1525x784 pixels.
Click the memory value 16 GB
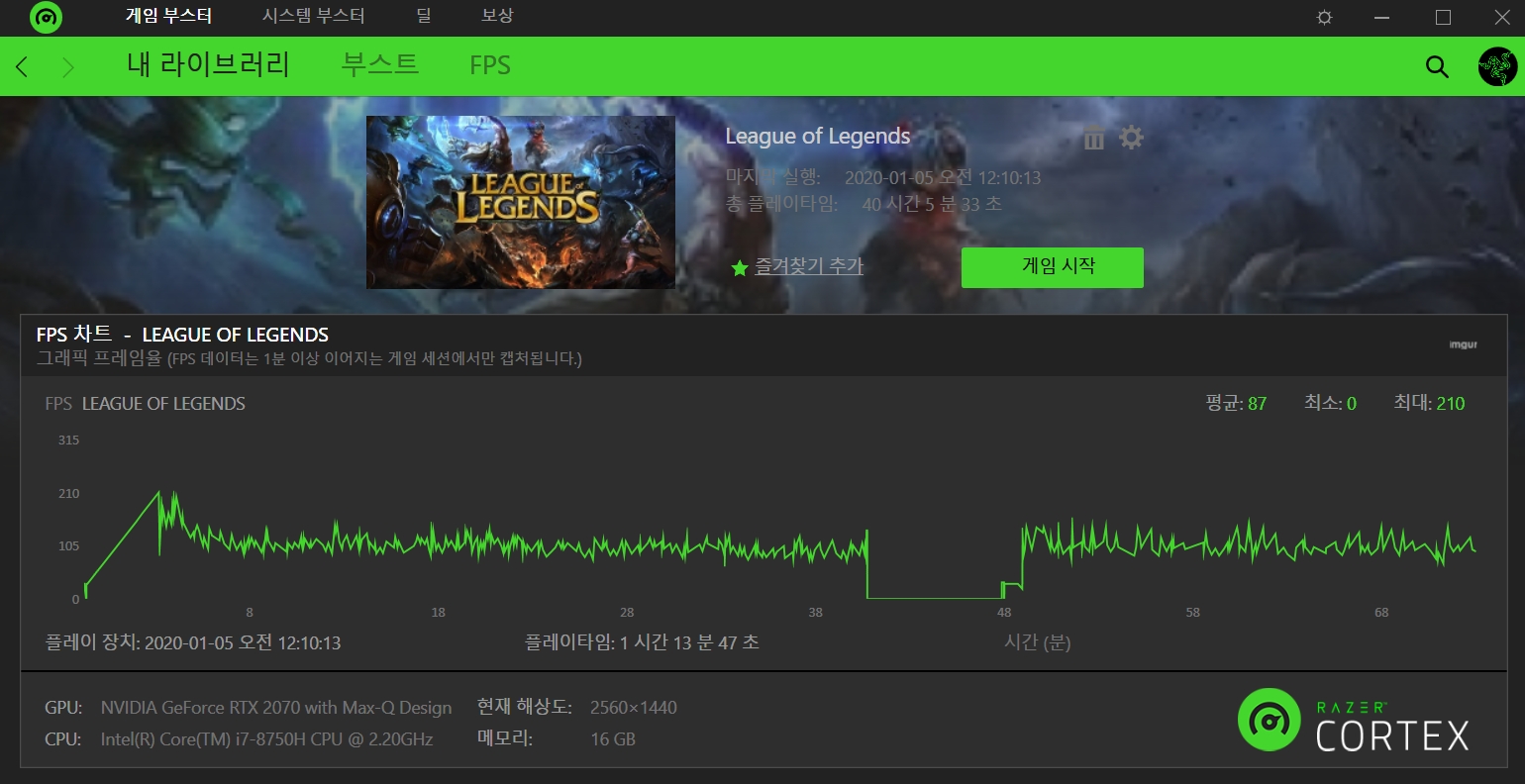point(613,739)
